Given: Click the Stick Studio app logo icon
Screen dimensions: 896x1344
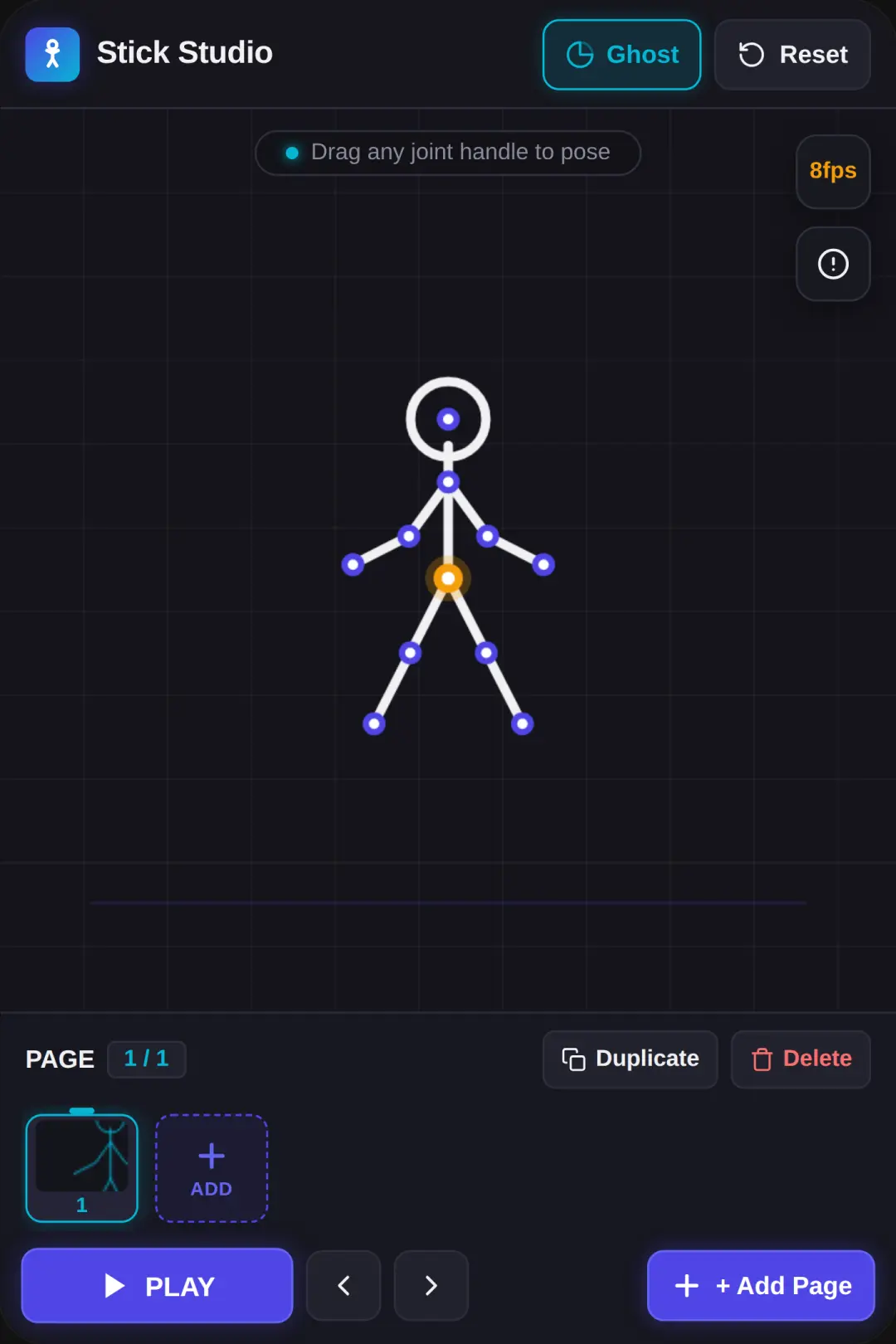Looking at the screenshot, I should [x=52, y=55].
